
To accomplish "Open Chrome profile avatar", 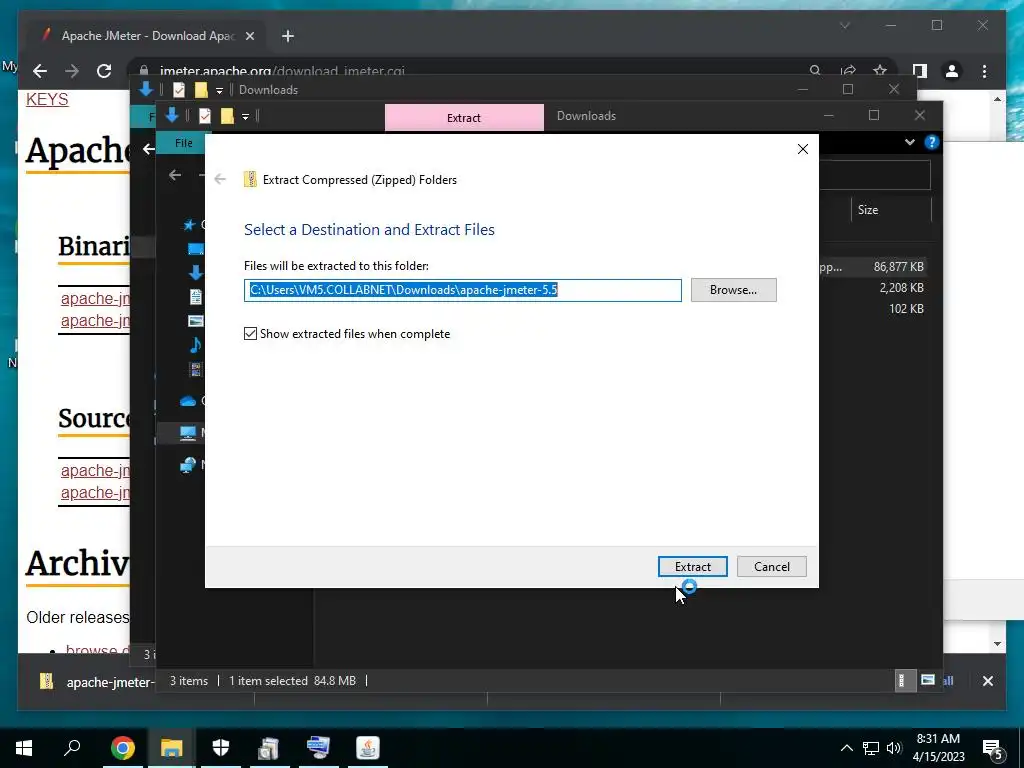I will click(952, 71).
